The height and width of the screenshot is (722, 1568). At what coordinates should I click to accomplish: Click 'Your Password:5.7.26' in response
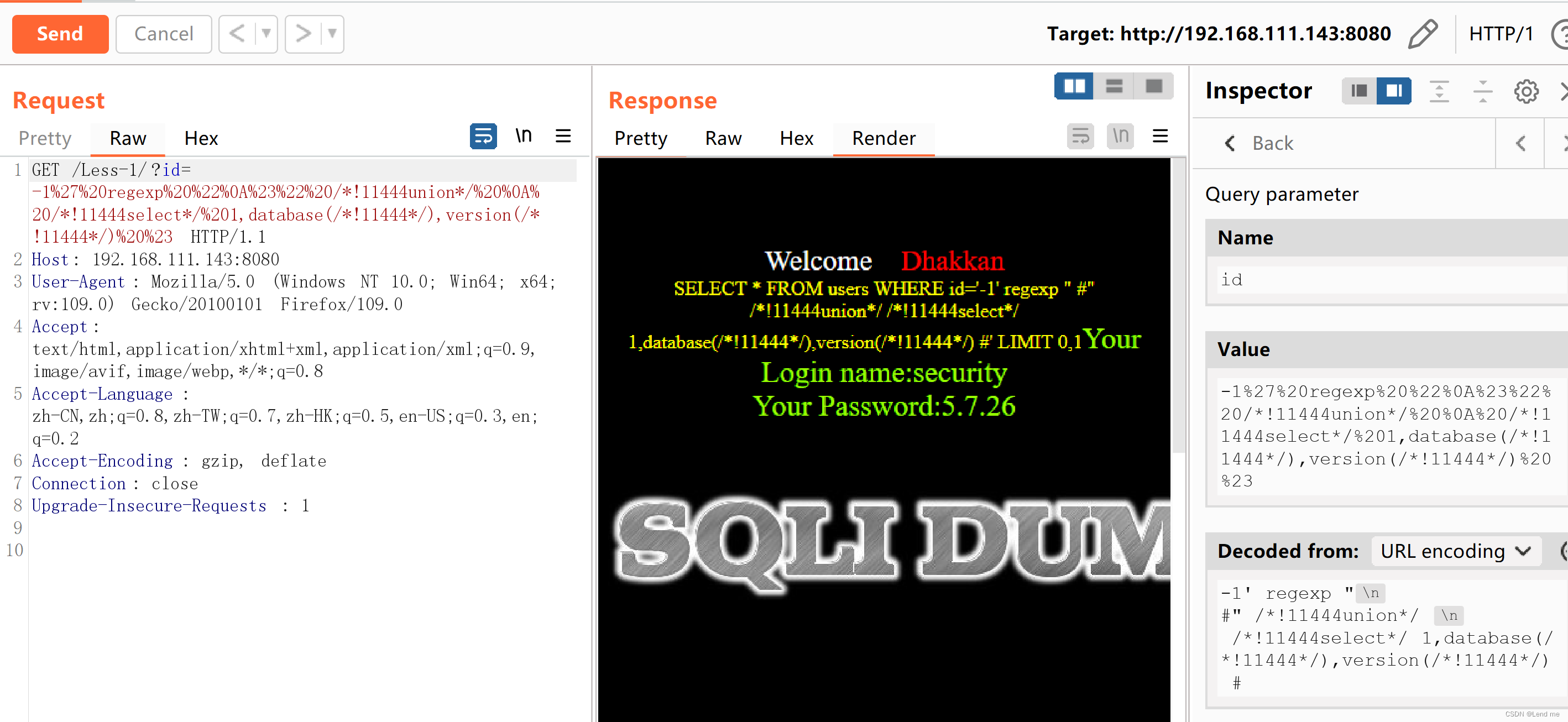pyautogui.click(x=884, y=406)
